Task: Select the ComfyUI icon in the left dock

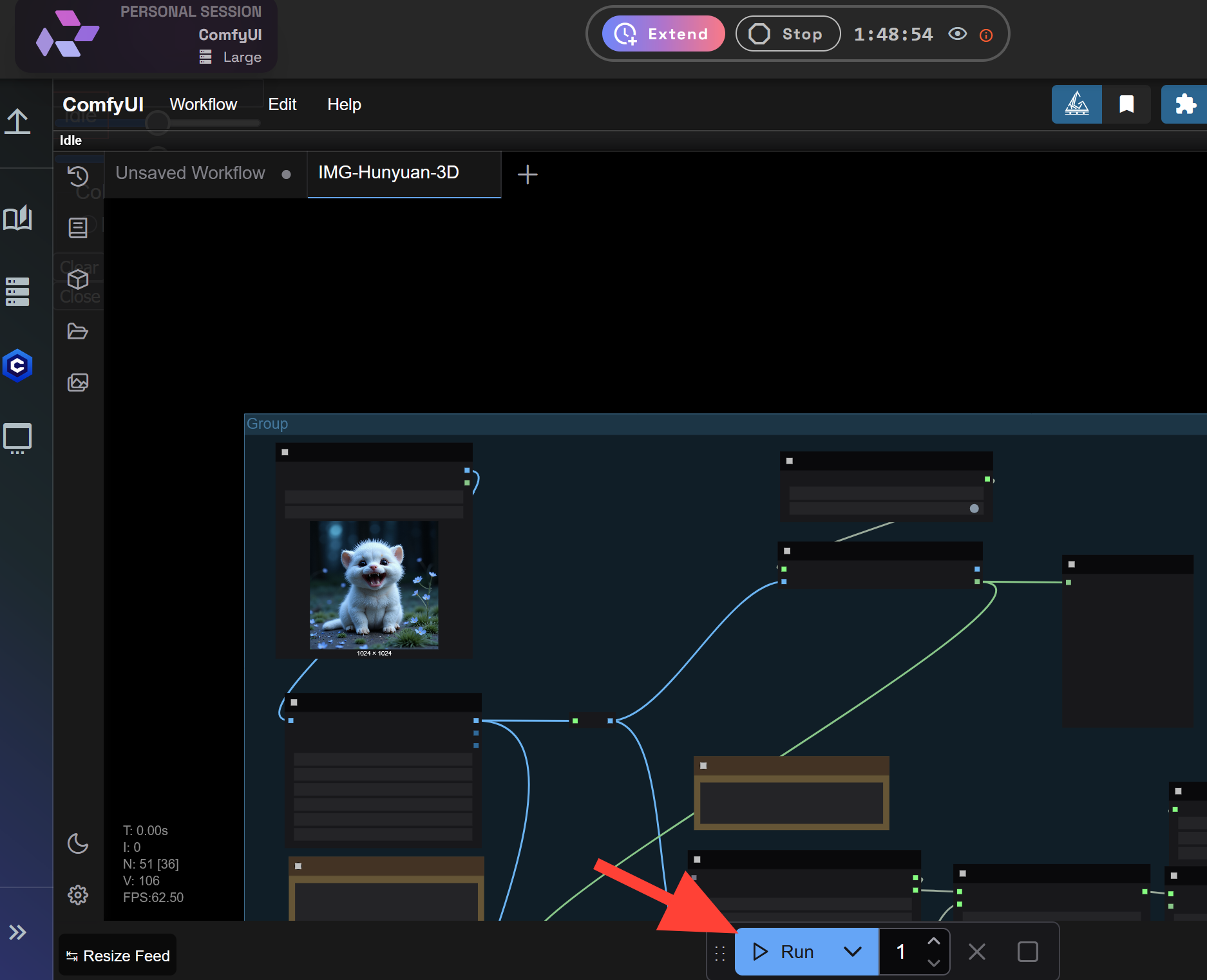Action: click(x=17, y=366)
